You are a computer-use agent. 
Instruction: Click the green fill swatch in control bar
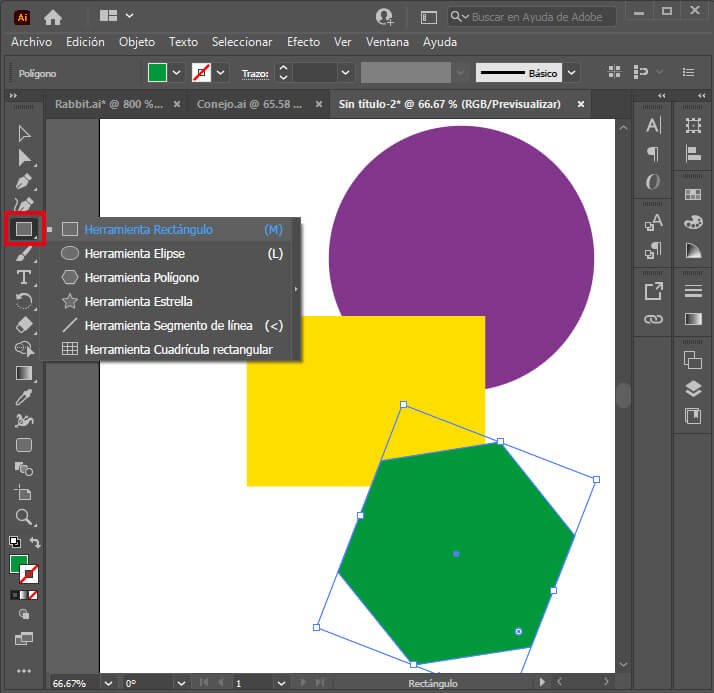point(157,73)
